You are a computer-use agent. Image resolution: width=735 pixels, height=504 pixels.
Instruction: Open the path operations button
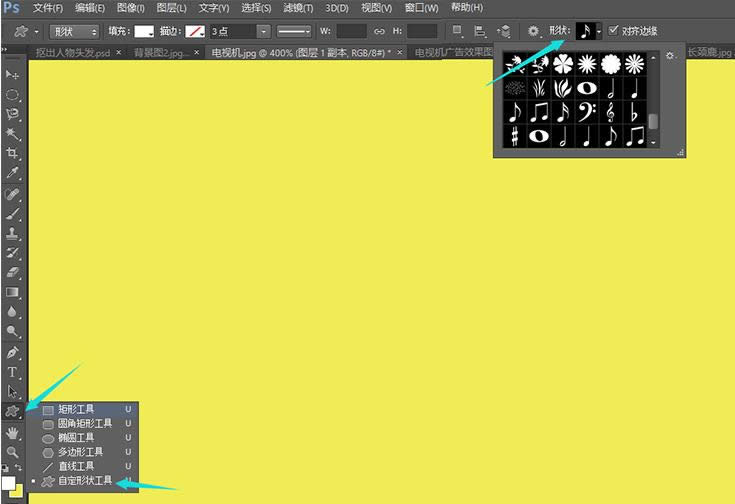(457, 31)
